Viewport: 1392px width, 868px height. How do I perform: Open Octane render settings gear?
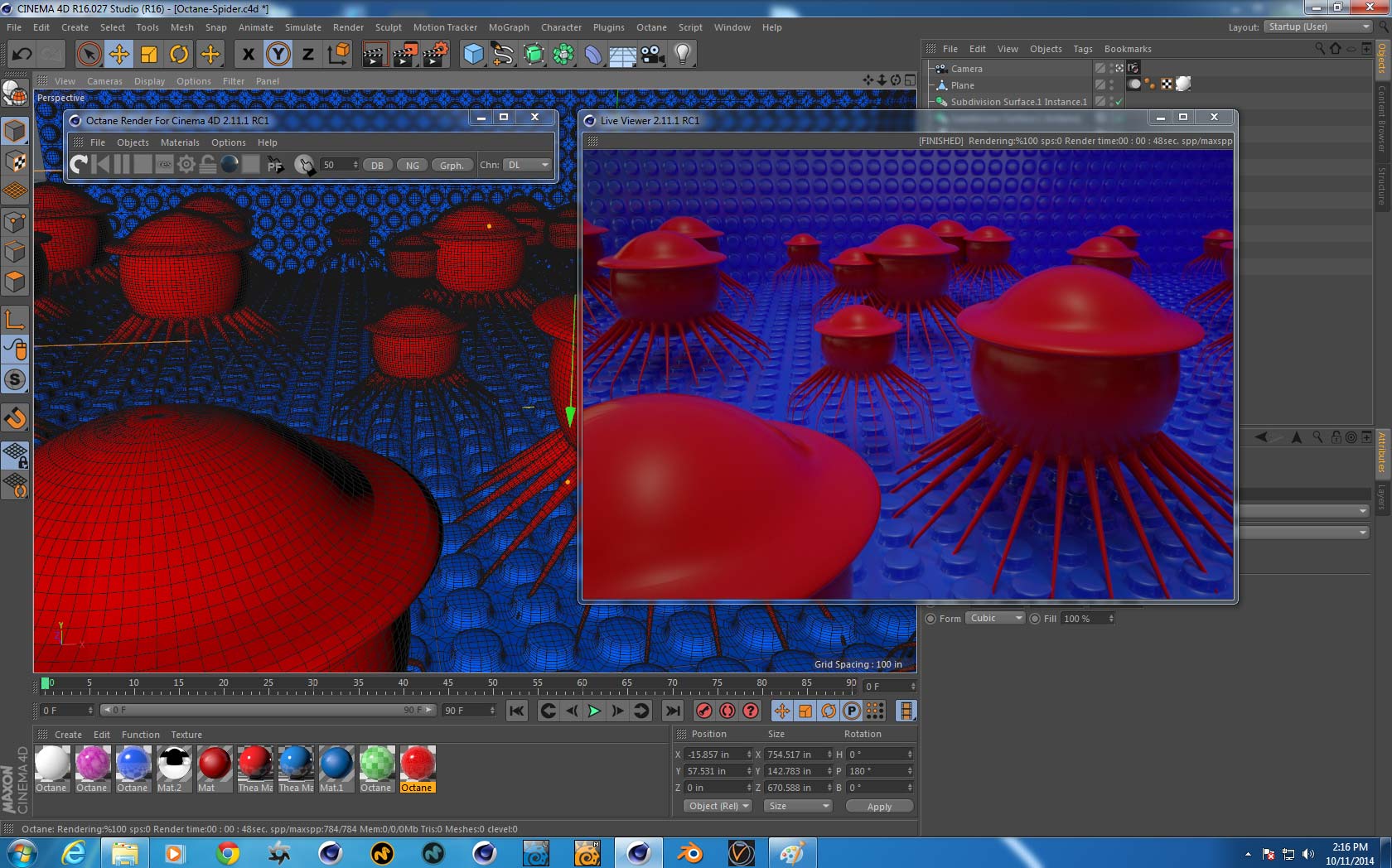coord(186,165)
